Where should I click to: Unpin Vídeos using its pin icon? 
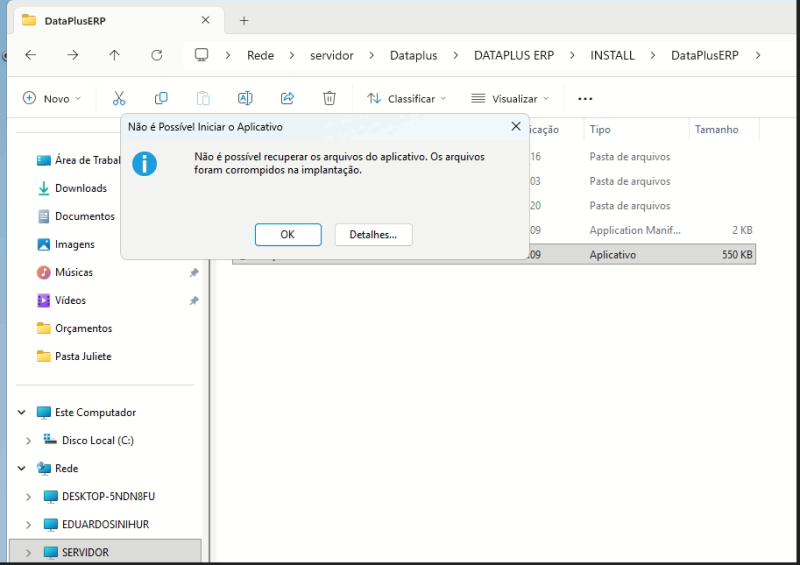(194, 301)
